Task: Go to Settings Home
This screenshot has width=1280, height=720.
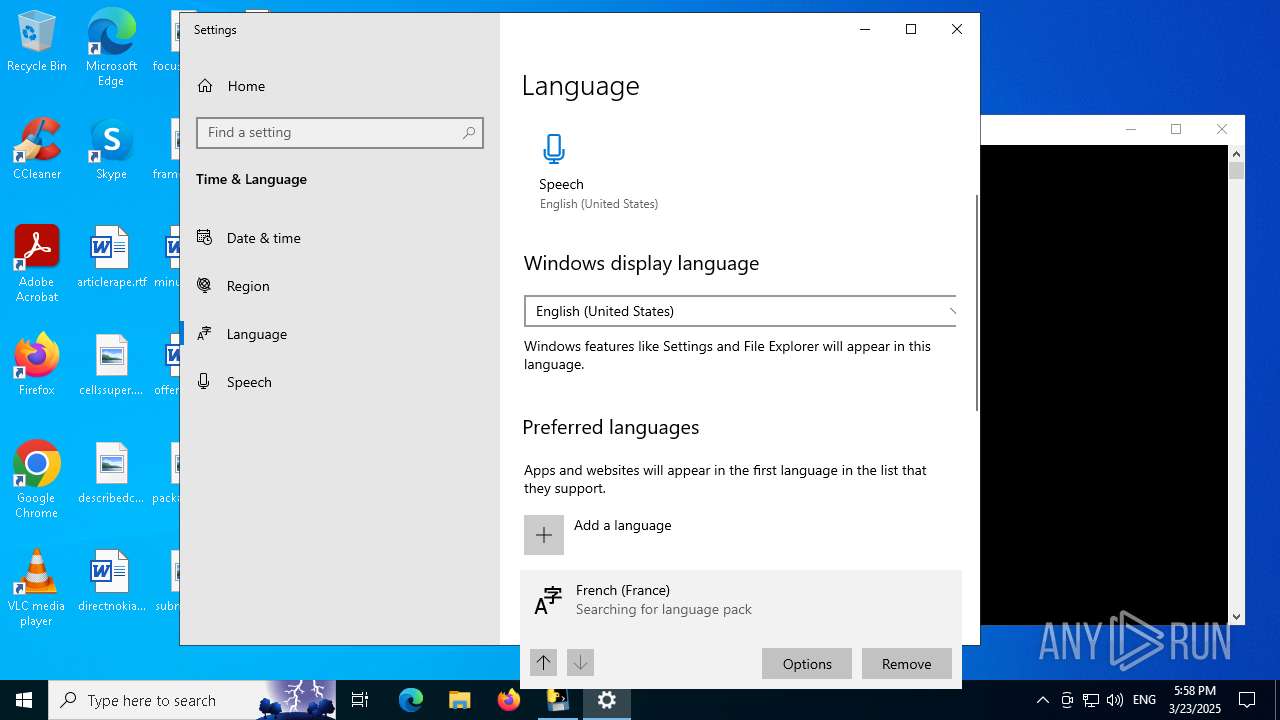Action: (340, 86)
